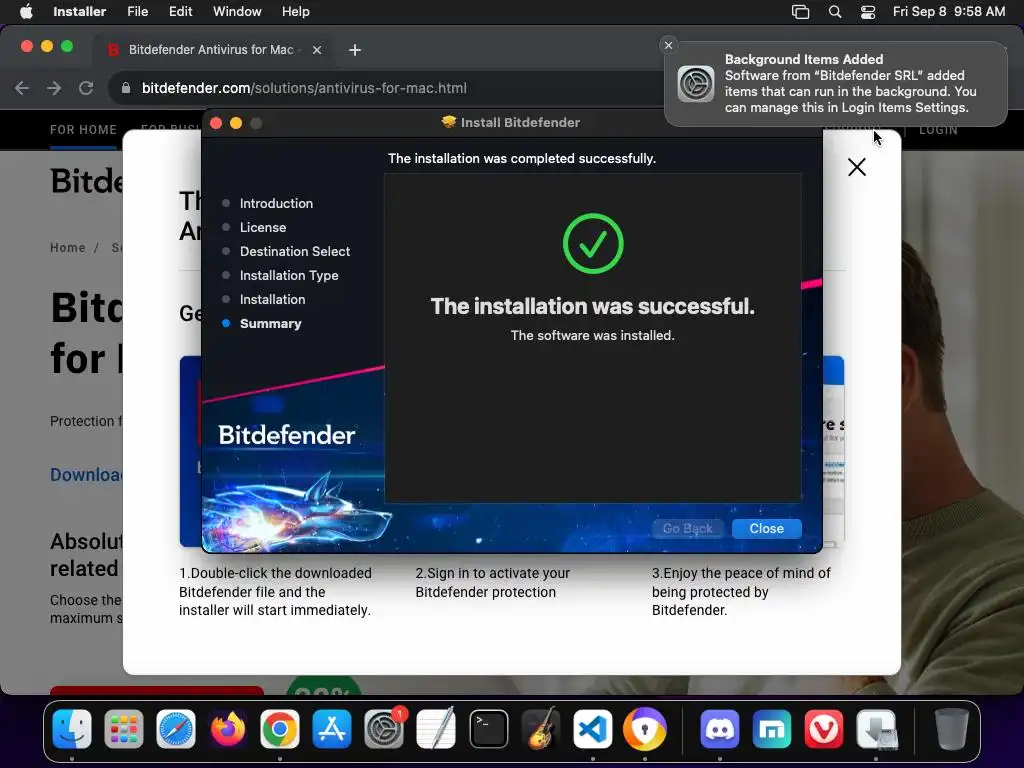
Task: Click the Installation step in the sidebar
Action: click(272, 299)
